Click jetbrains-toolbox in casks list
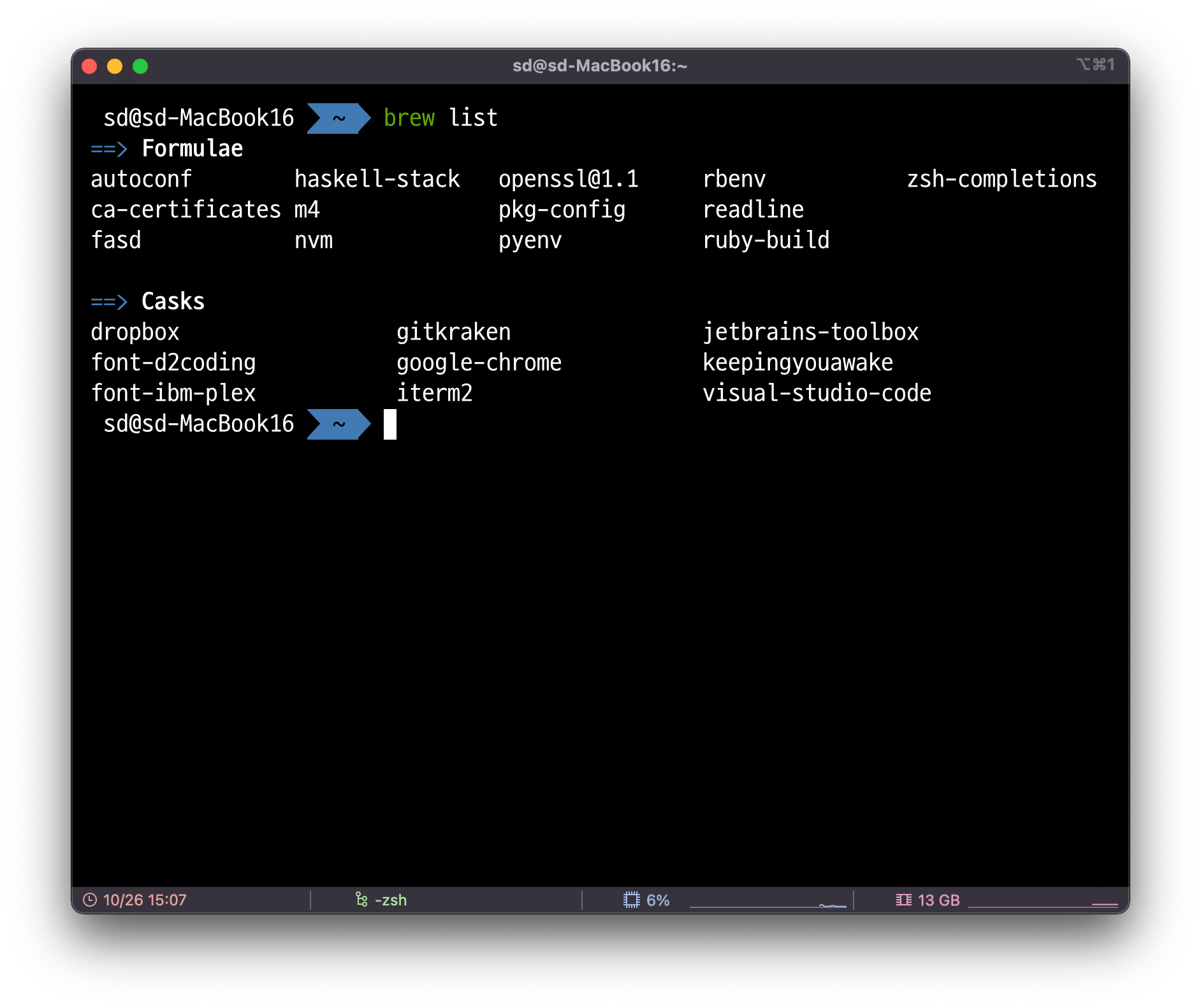1201x1008 pixels. [810, 332]
